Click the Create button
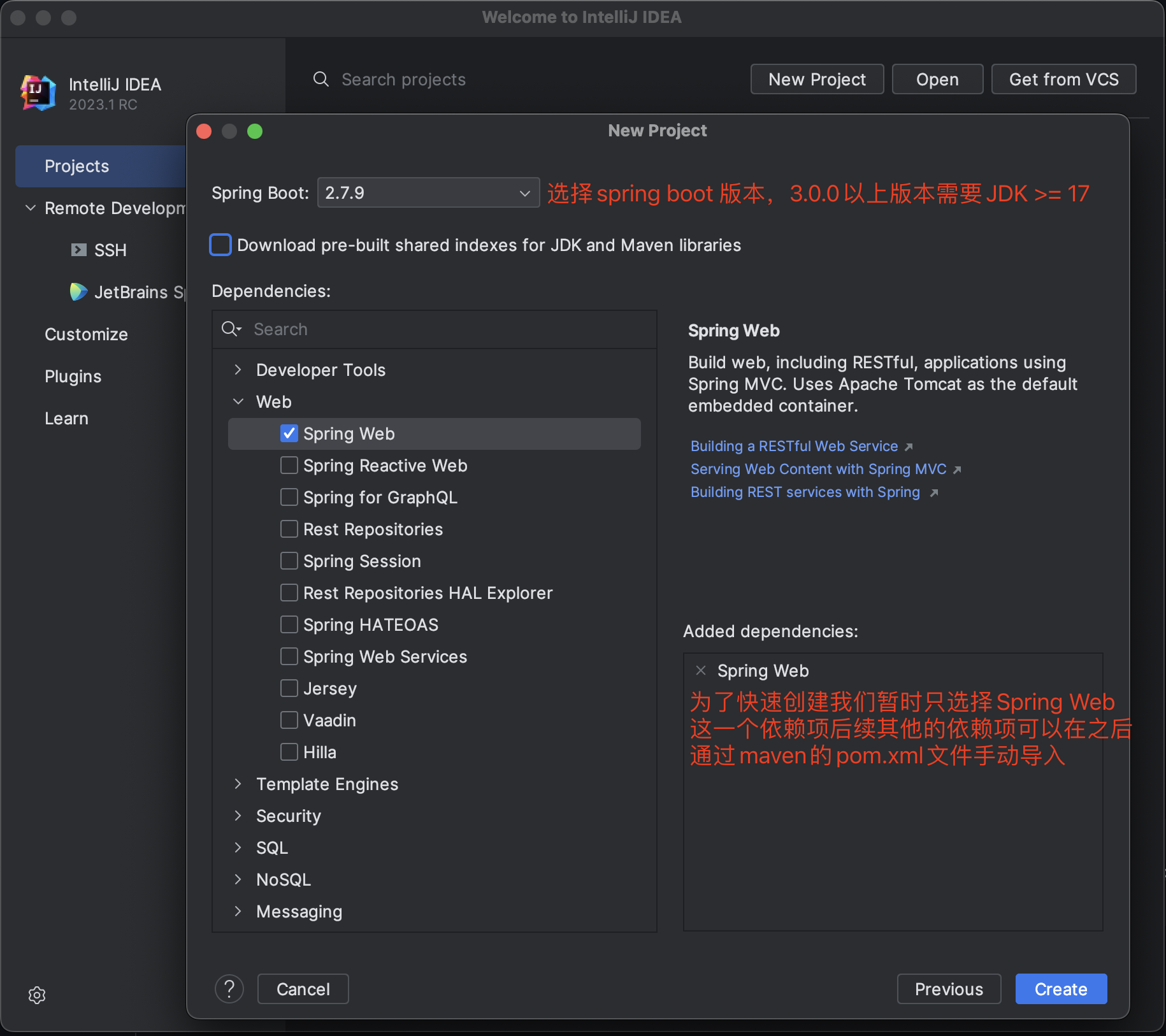This screenshot has width=1166, height=1036. point(1061,989)
